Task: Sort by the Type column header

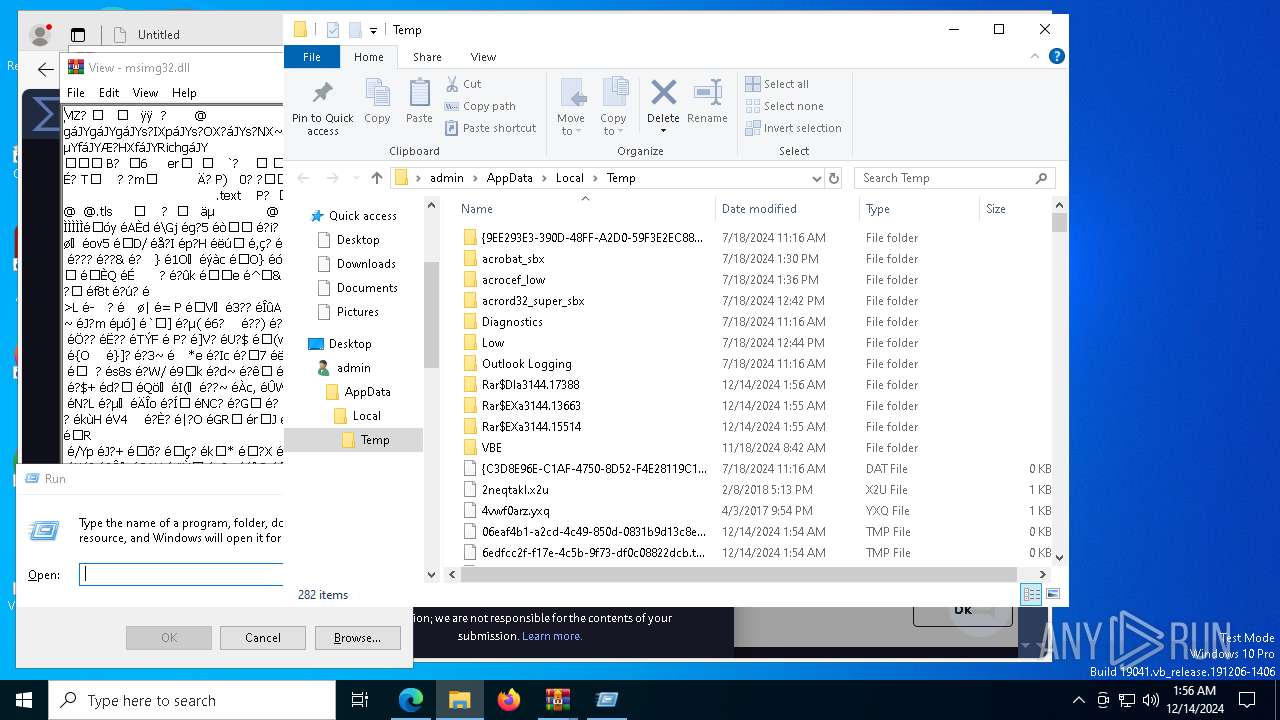Action: click(878, 209)
